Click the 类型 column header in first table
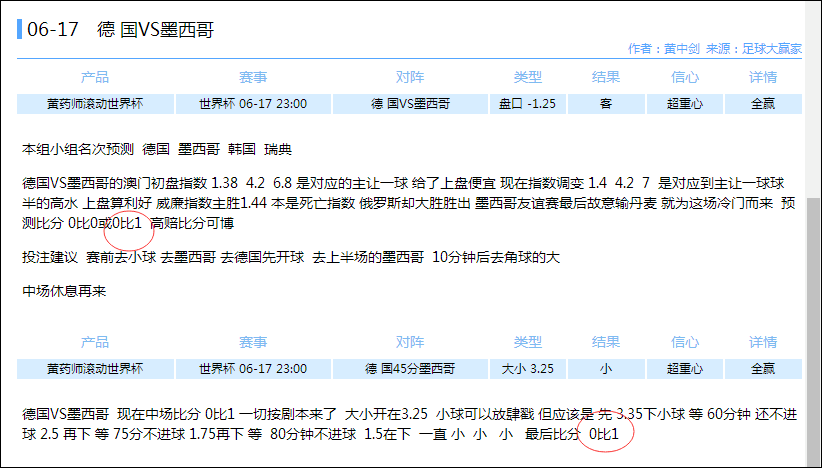The height and width of the screenshot is (468, 822). point(528,78)
